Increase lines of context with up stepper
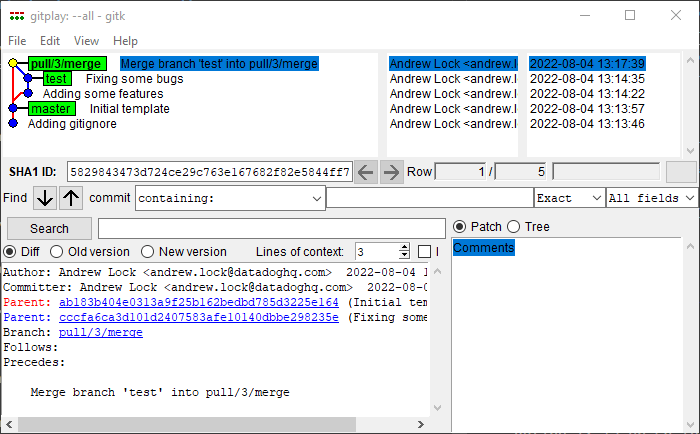The width and height of the screenshot is (700, 434). coord(404,247)
